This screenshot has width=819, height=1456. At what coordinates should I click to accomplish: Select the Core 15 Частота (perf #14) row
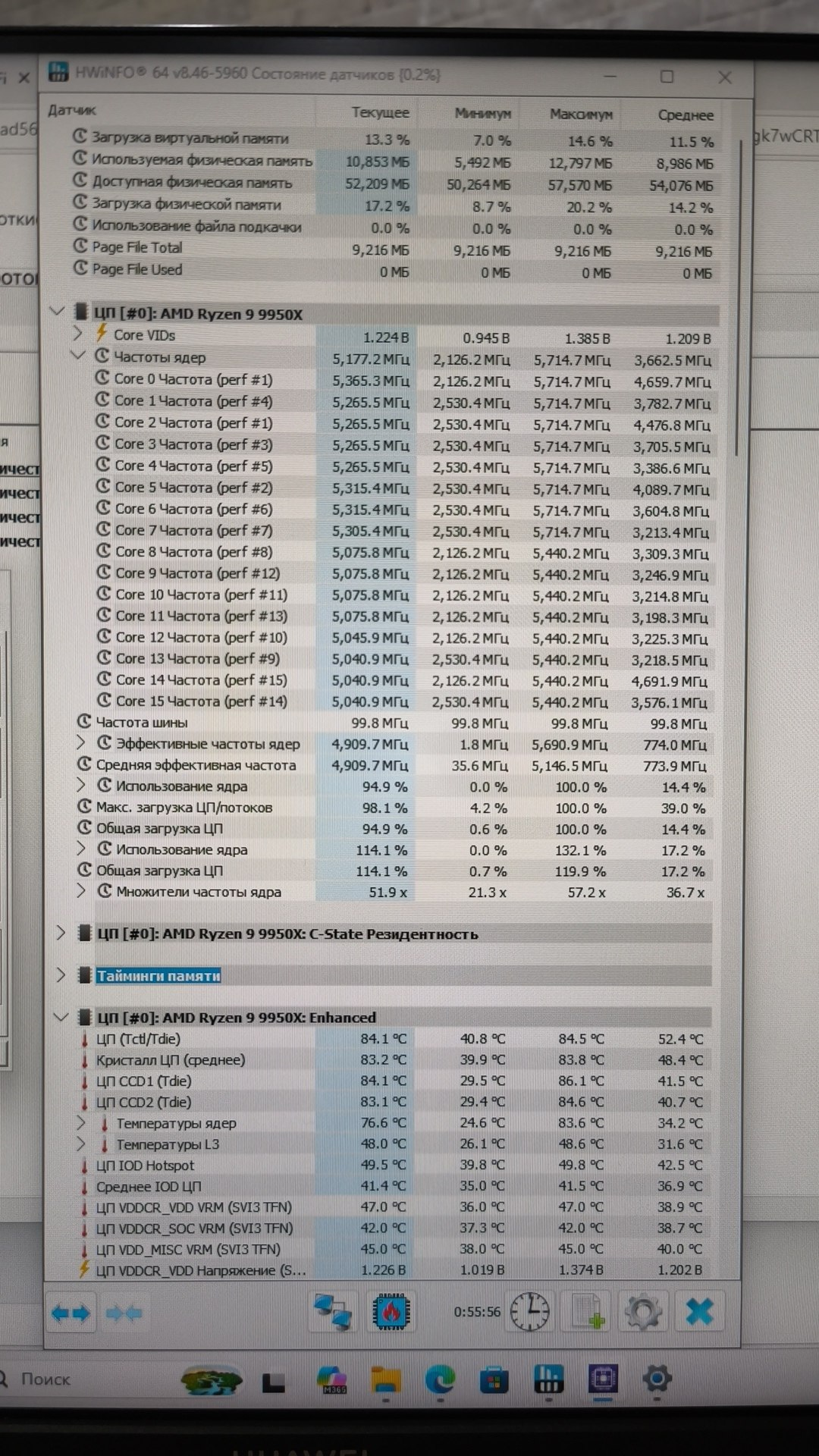click(402, 701)
